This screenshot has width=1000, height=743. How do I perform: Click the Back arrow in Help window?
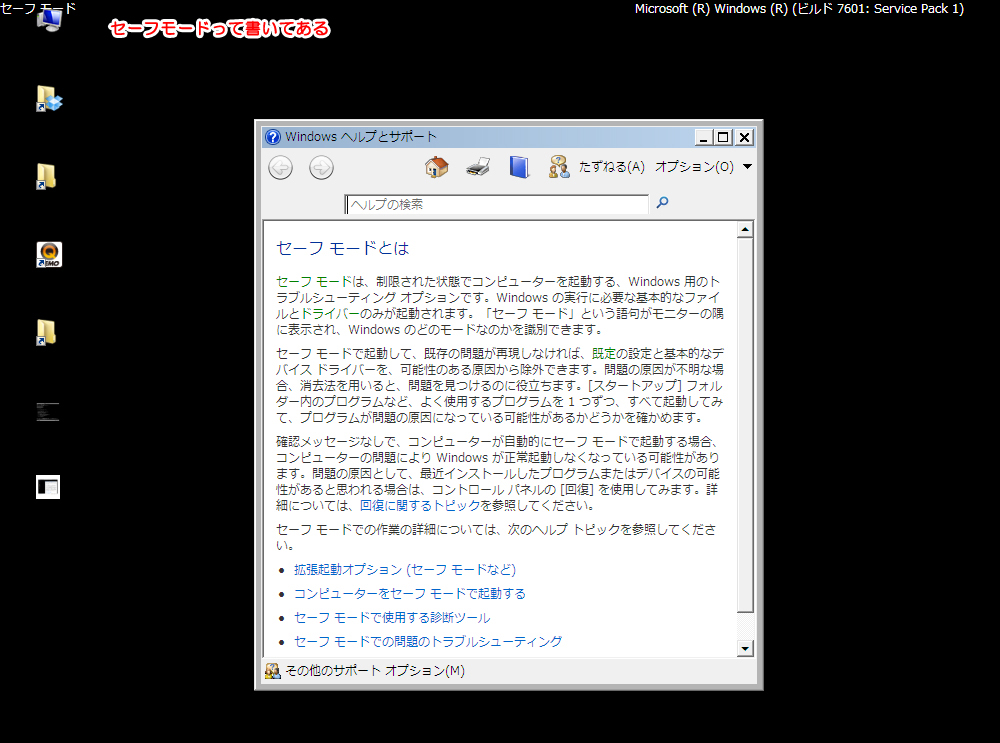(281, 168)
